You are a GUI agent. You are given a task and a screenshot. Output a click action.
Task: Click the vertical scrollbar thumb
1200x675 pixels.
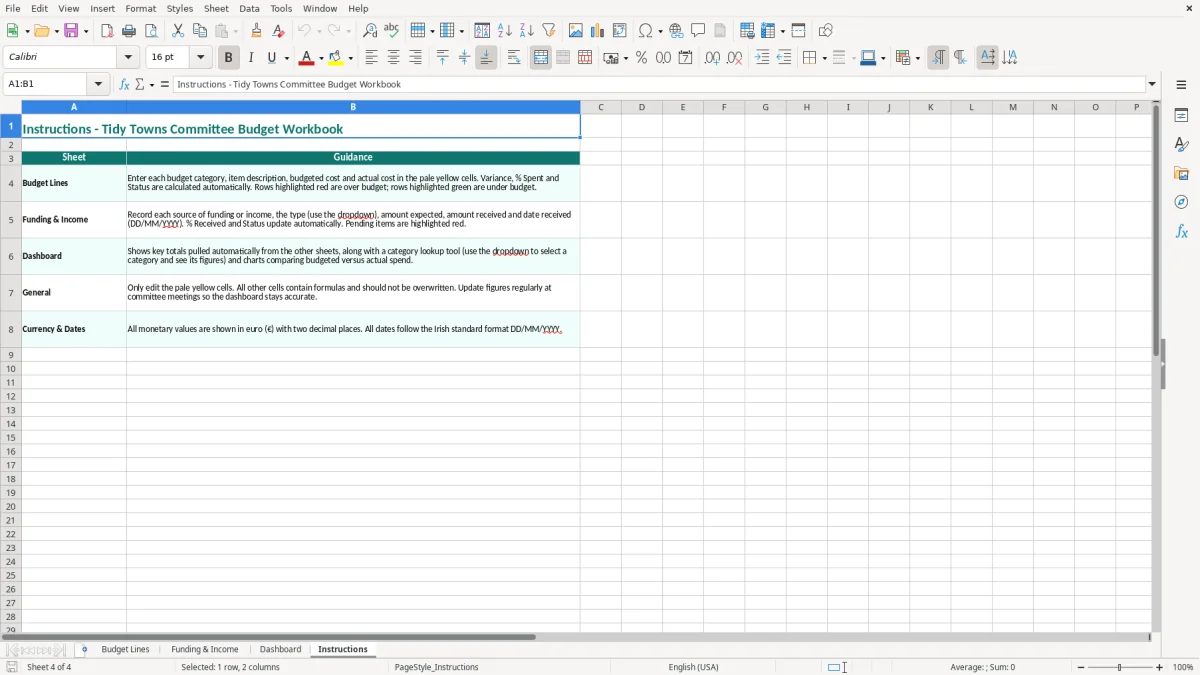coord(1156,230)
